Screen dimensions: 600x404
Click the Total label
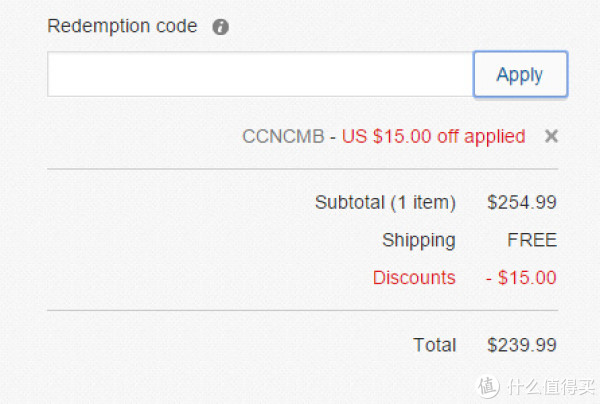pos(435,345)
